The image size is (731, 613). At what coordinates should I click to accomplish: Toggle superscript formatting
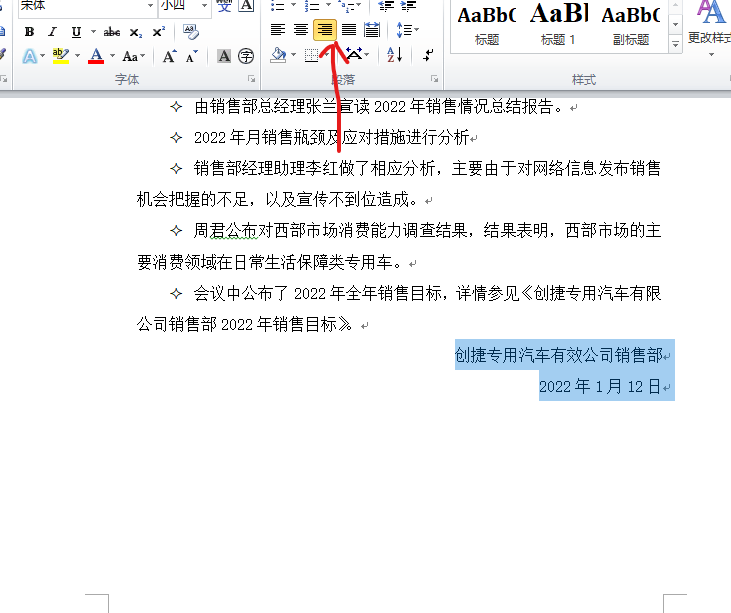pos(159,32)
